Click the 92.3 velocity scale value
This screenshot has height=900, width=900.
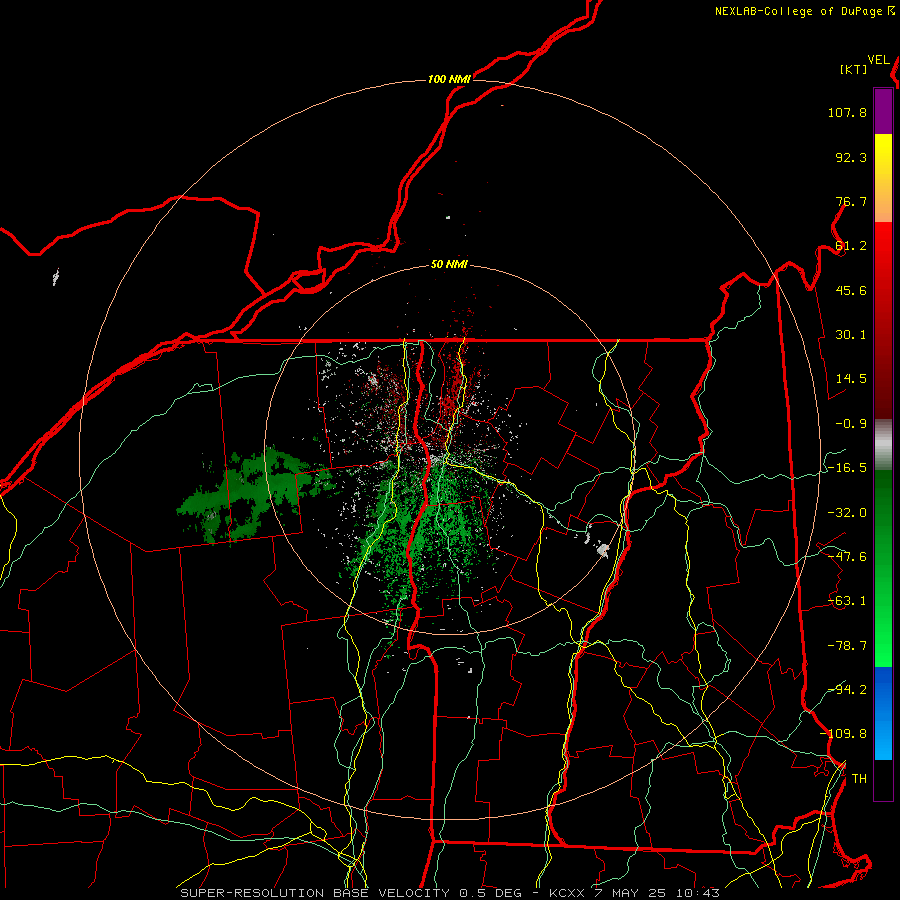tap(851, 157)
